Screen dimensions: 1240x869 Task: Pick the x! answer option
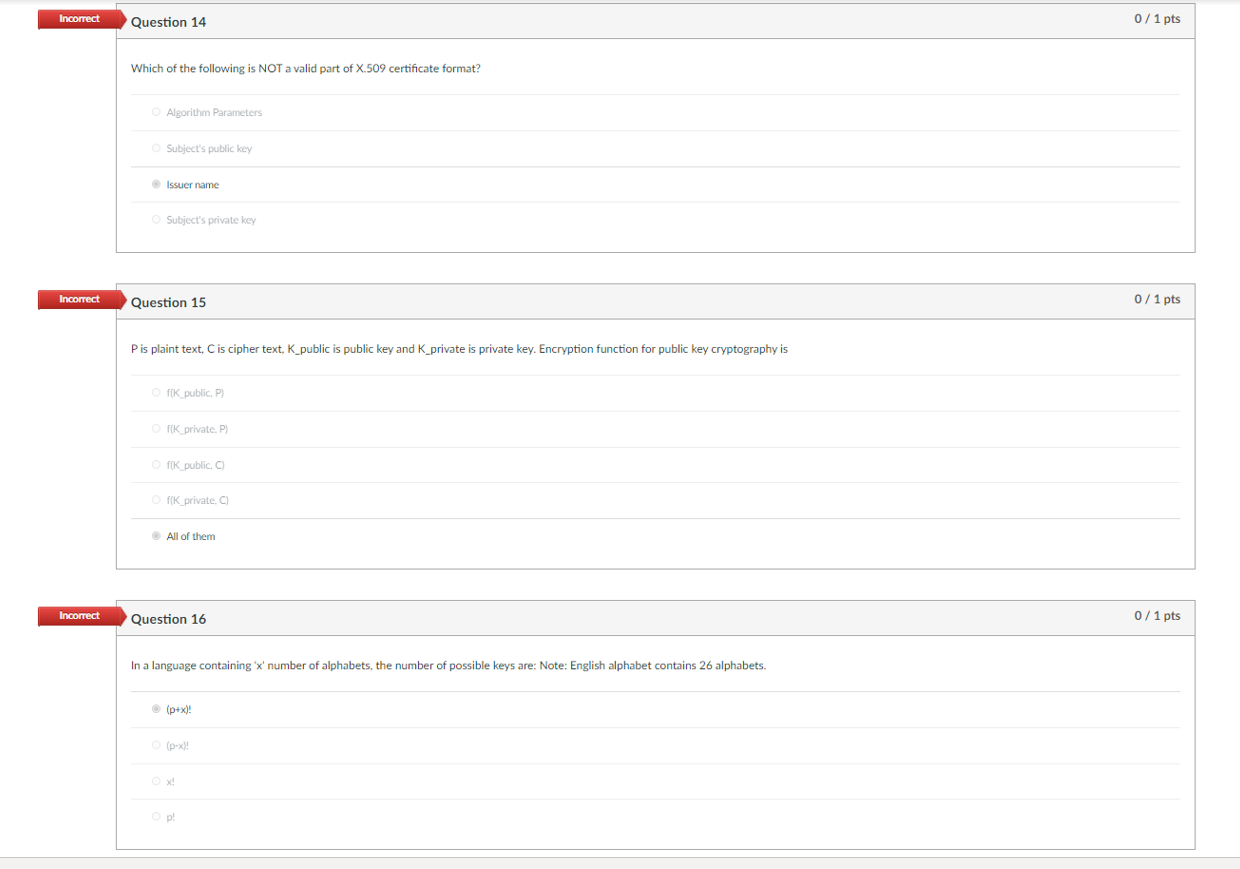click(156, 781)
